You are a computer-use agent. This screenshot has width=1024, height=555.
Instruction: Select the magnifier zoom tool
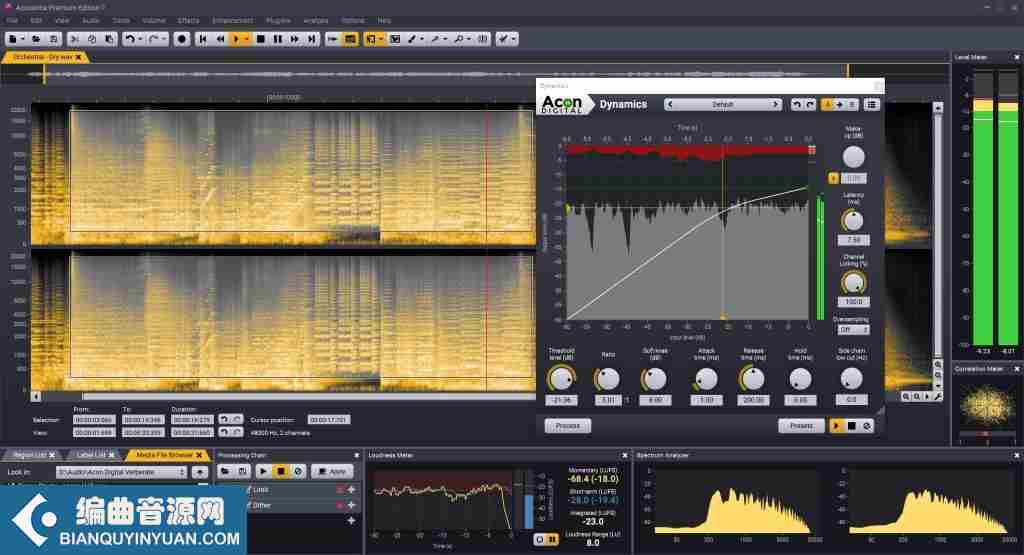tap(458, 39)
